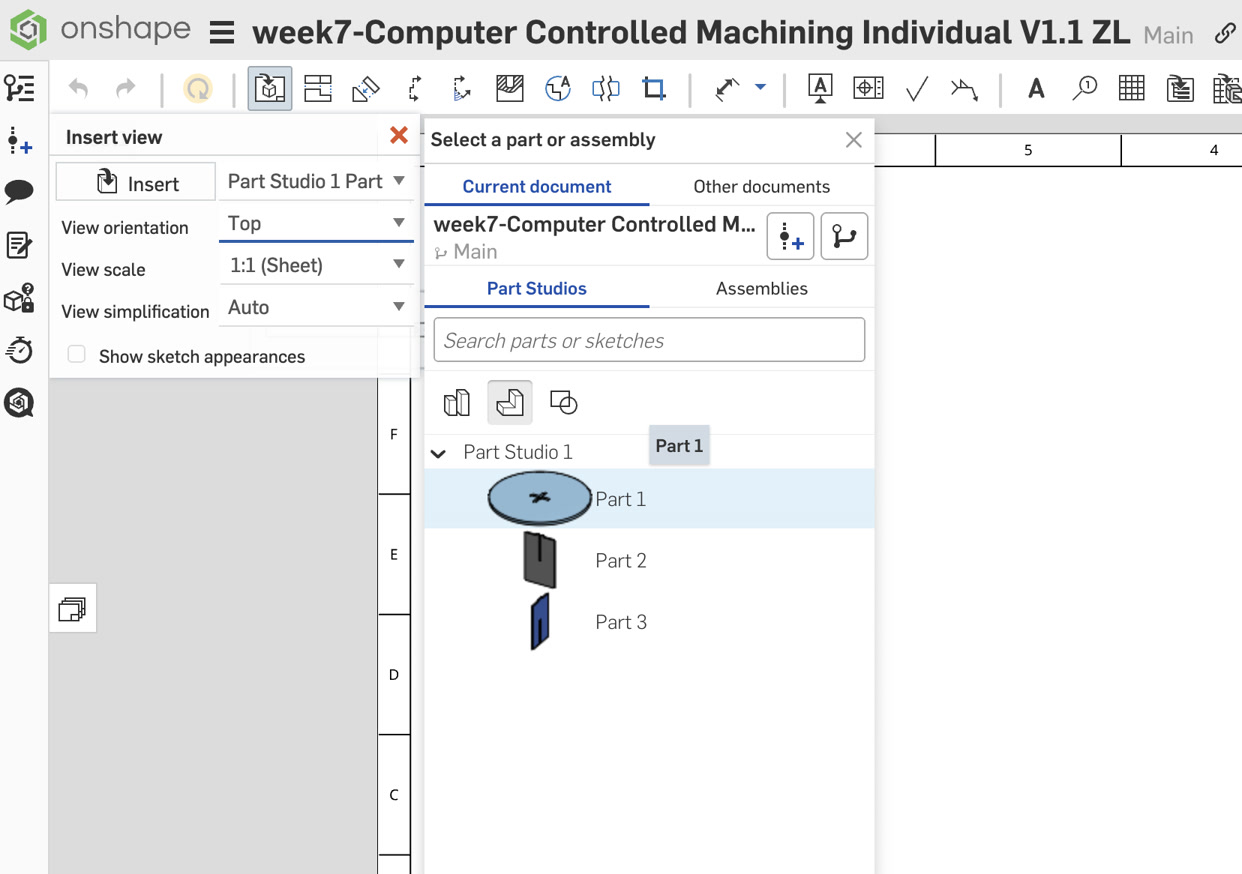The width and height of the screenshot is (1242, 874).
Task: Select the Break view tool
Action: coord(606,88)
